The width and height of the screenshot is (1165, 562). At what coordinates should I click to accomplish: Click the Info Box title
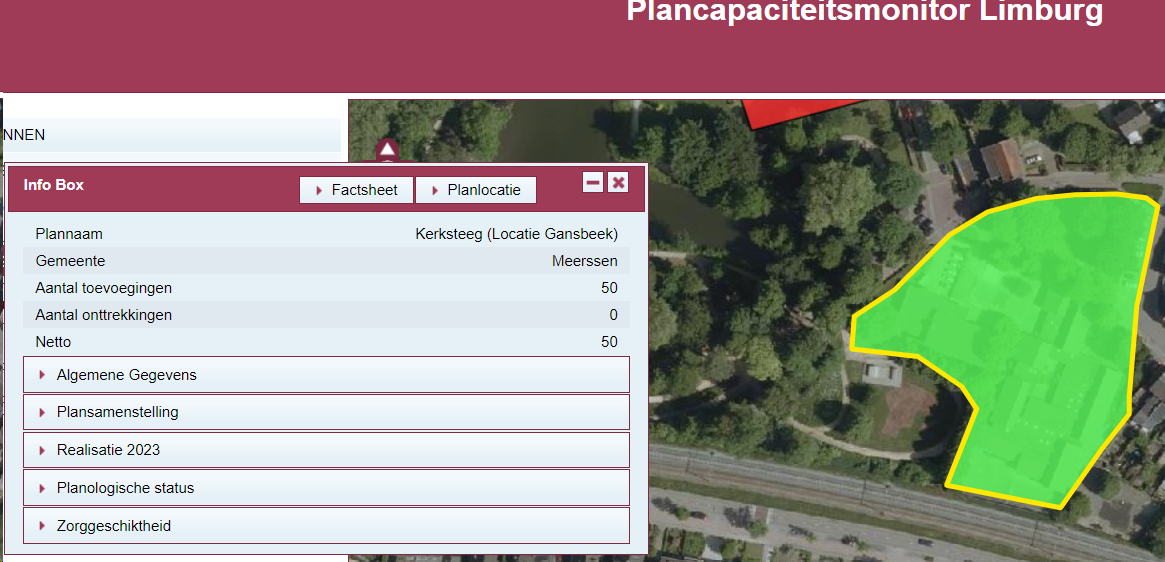[53, 185]
